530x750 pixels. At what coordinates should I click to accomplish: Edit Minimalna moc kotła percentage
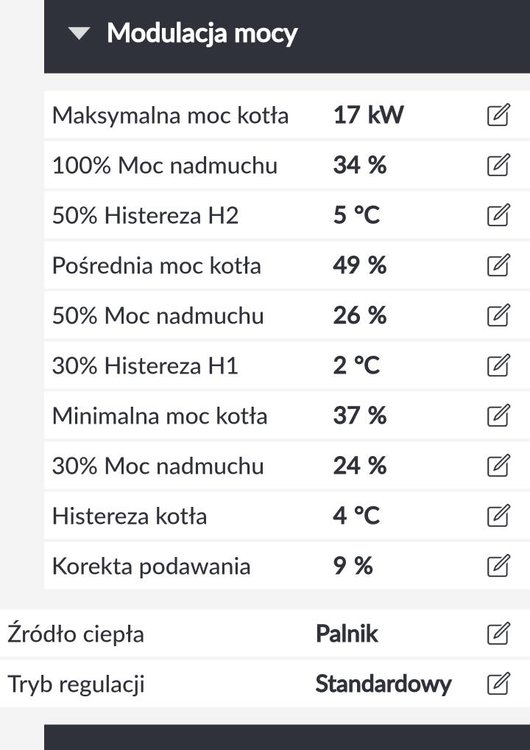click(x=498, y=416)
